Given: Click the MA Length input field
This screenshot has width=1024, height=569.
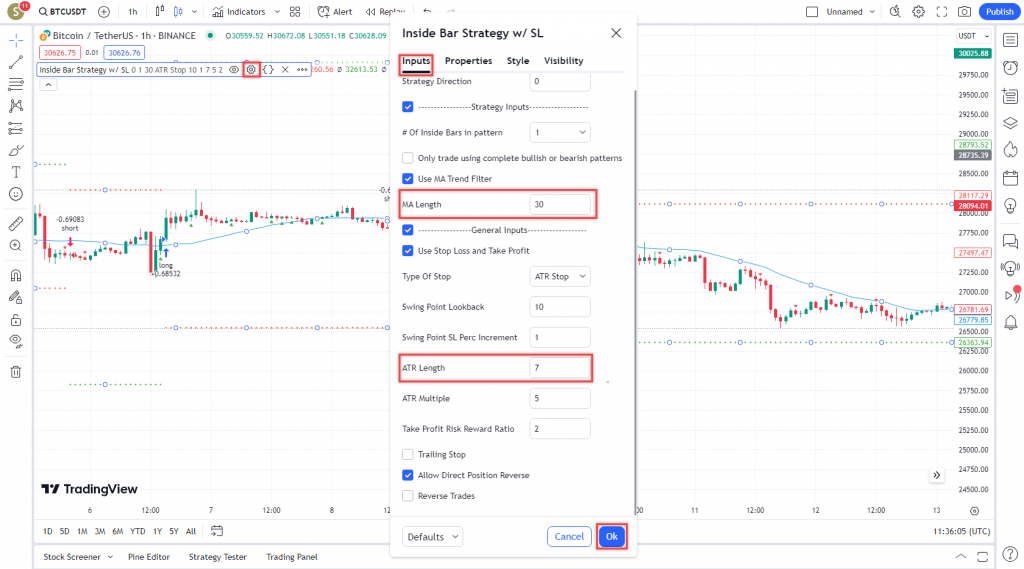Looking at the screenshot, I should [560, 204].
